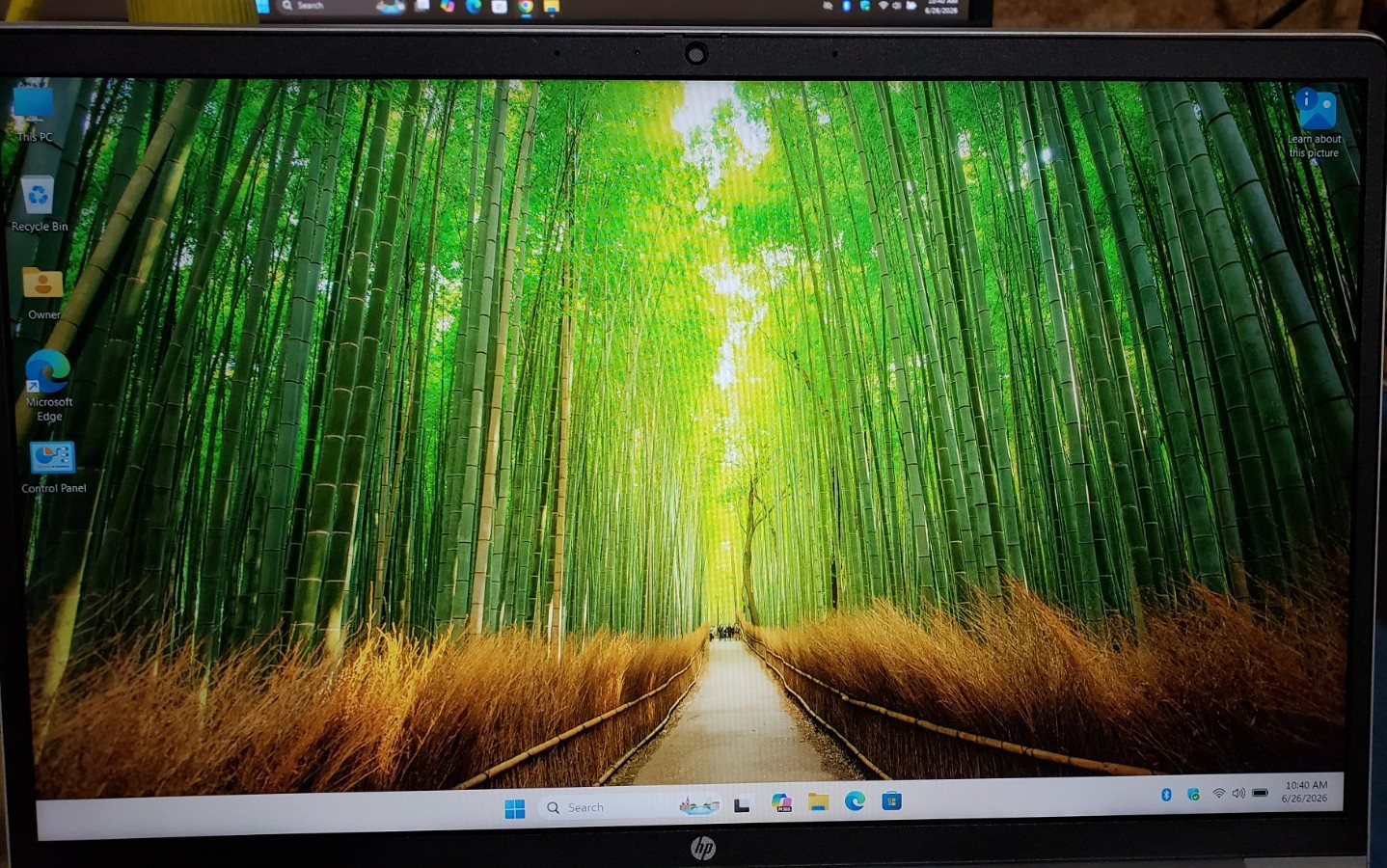
Task: Open Windows Security from the system tray
Action: click(1193, 794)
